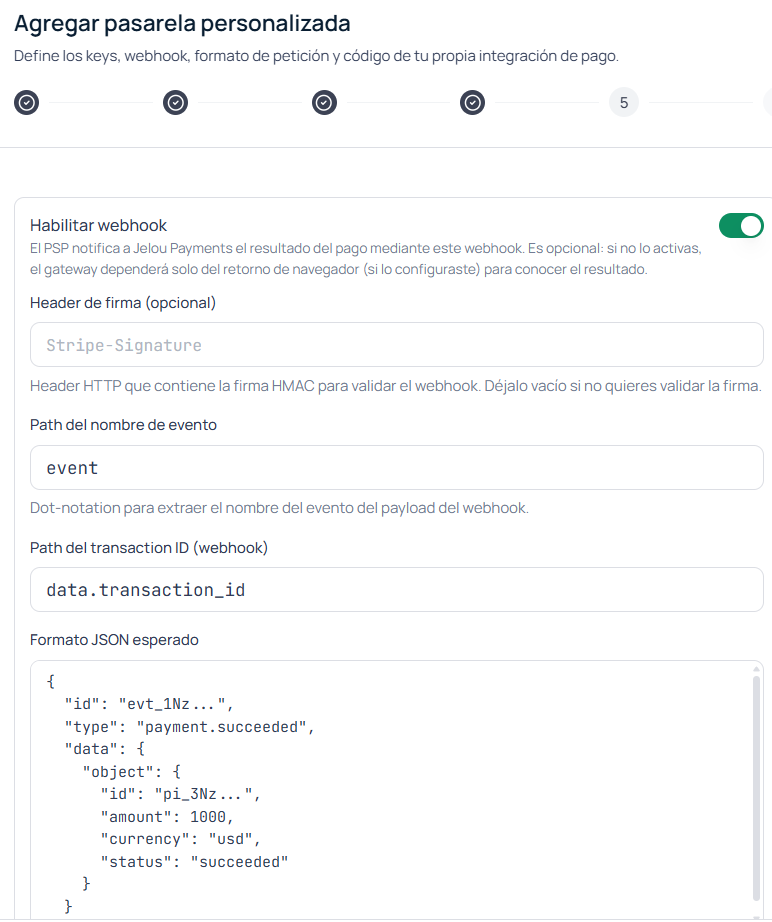Screen dimensions: 772x922
Task: Click the Formato JSON esperado label
Action: pos(114,640)
